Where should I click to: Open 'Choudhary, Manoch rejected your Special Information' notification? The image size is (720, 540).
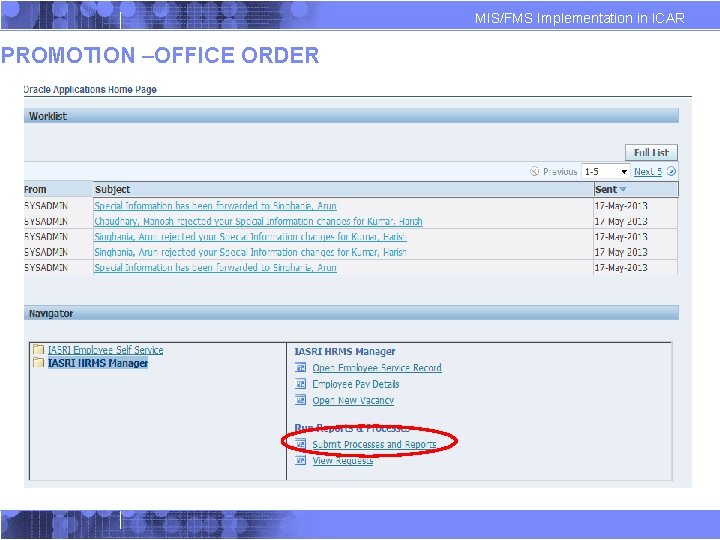click(258, 221)
